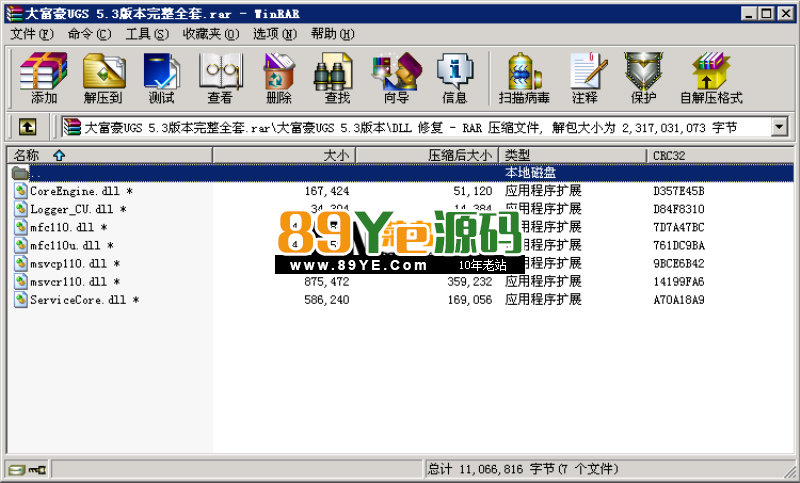Click the parent folder icon in list
800x483 pixels.
pyautogui.click(x=20, y=173)
